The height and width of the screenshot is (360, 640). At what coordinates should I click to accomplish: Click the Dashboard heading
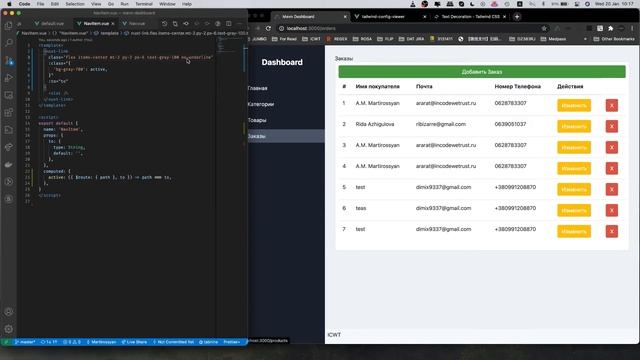(282, 62)
